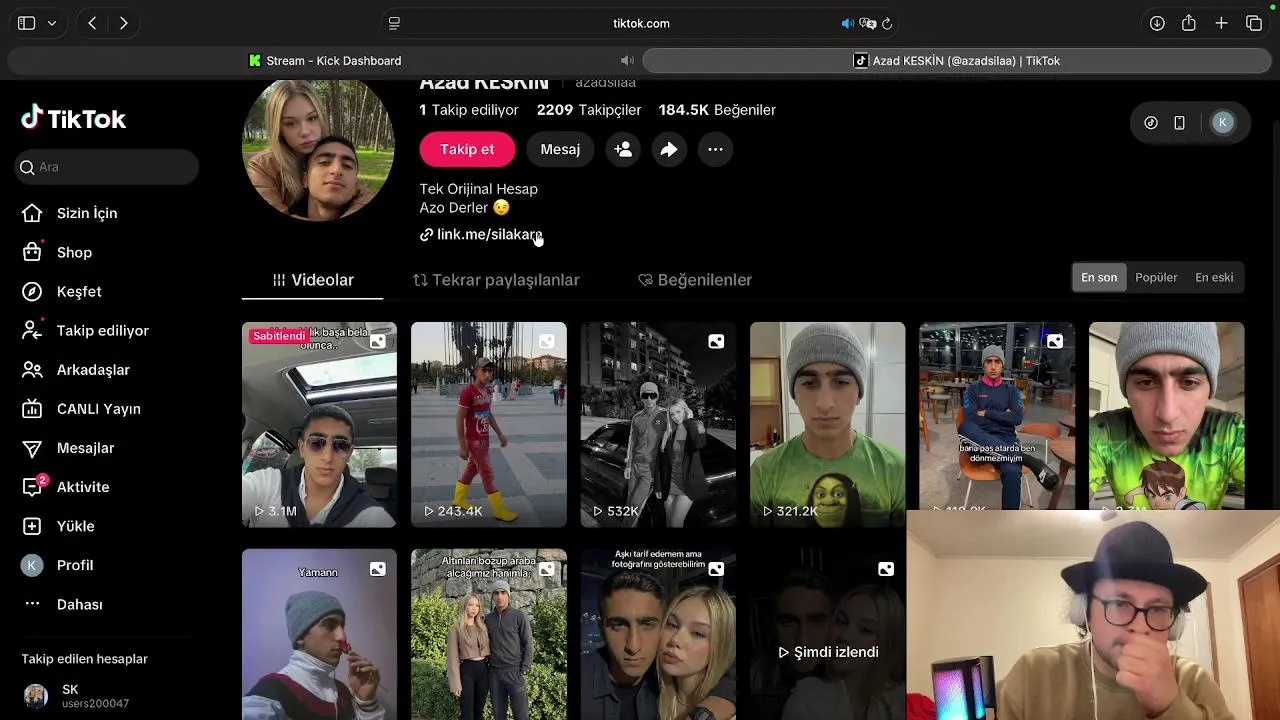Image resolution: width=1280 pixels, height=720 pixels.
Task: Open a new Safari tab
Action: 1221,23
